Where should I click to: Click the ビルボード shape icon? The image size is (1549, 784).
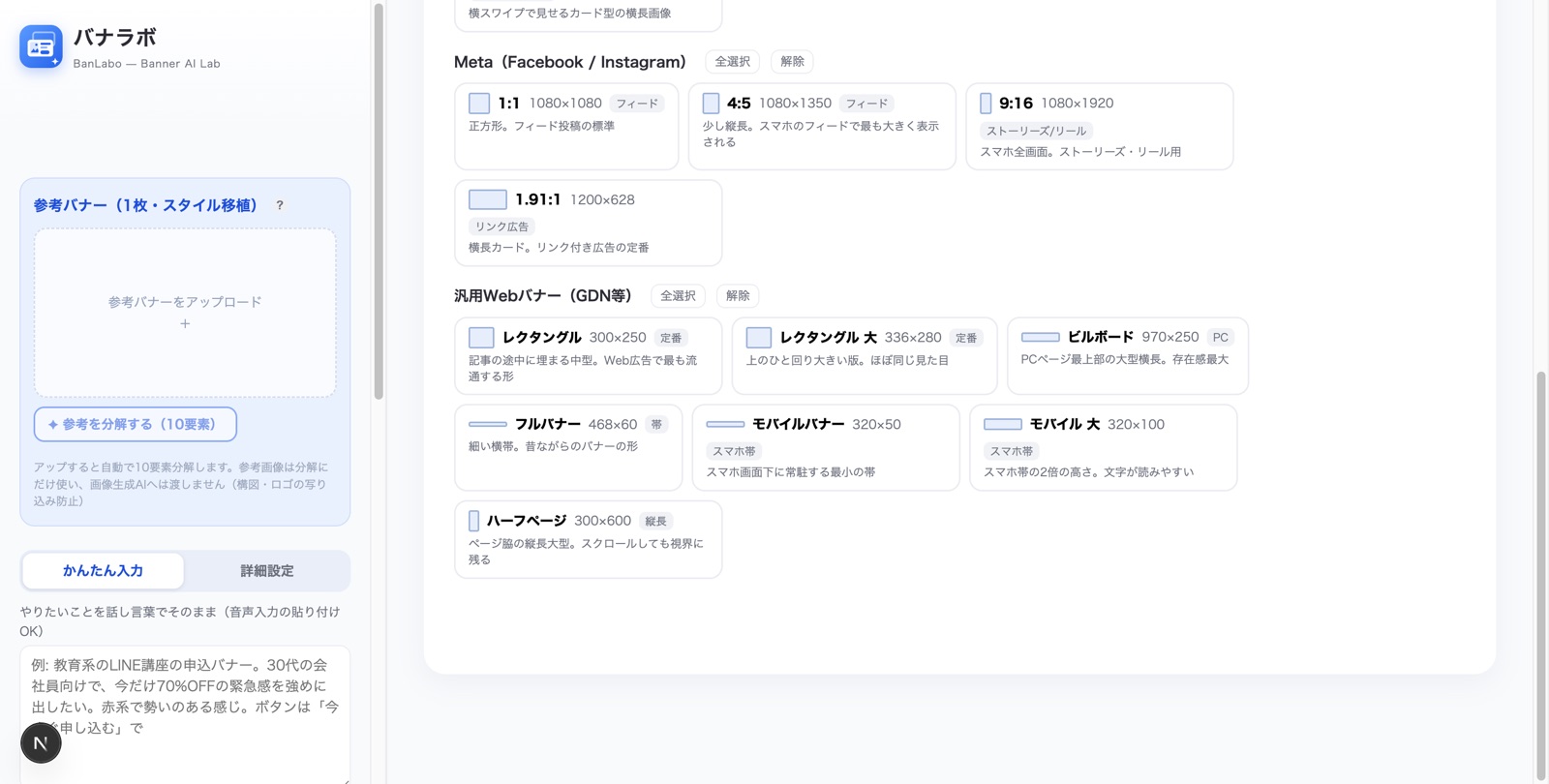coord(1041,338)
